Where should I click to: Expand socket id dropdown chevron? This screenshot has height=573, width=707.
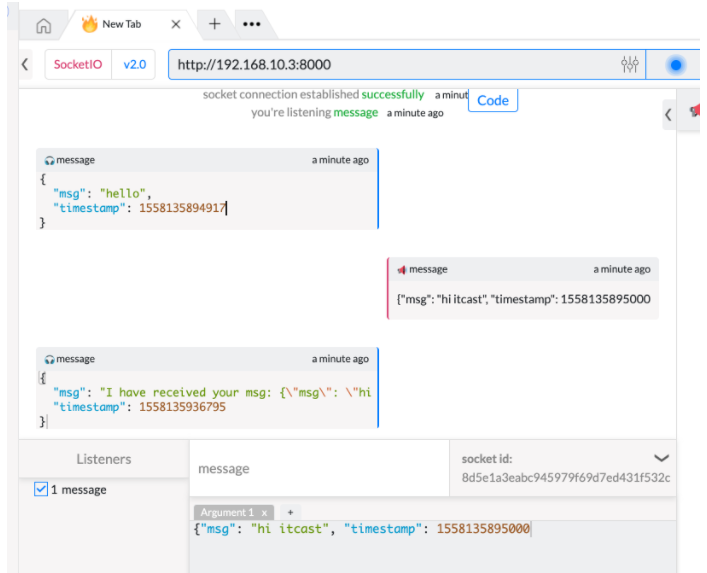tap(661, 458)
